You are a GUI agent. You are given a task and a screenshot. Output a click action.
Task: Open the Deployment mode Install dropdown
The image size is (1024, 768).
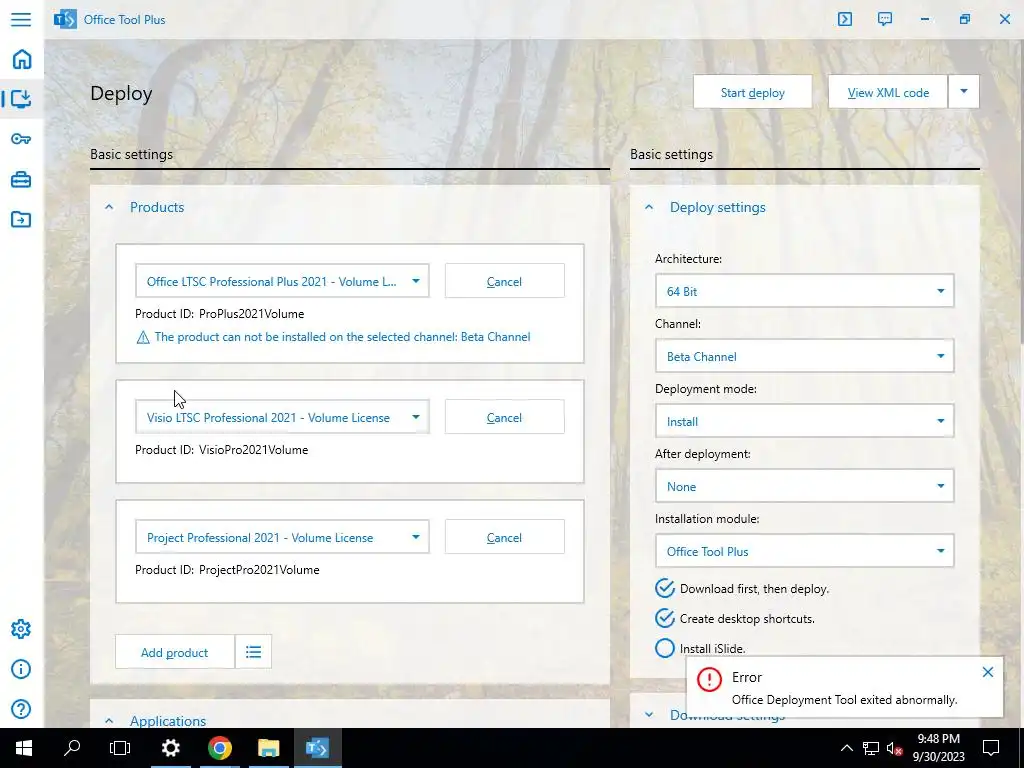pyautogui.click(x=805, y=421)
